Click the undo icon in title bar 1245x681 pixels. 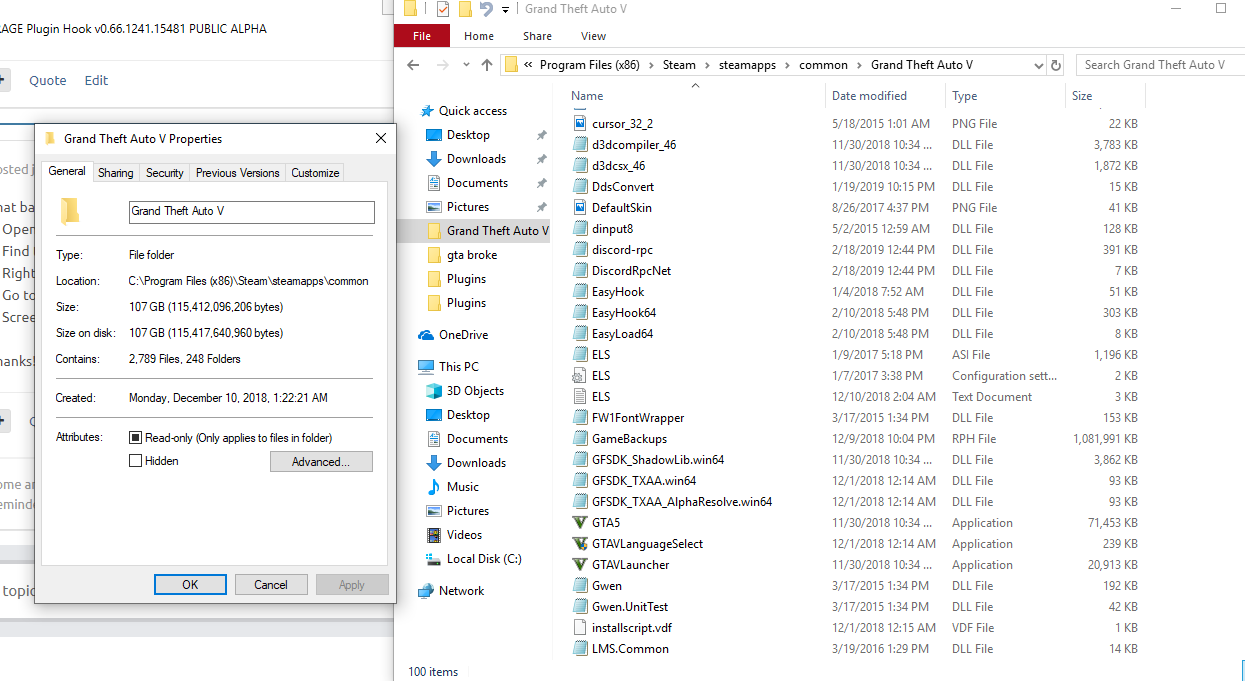[486, 9]
